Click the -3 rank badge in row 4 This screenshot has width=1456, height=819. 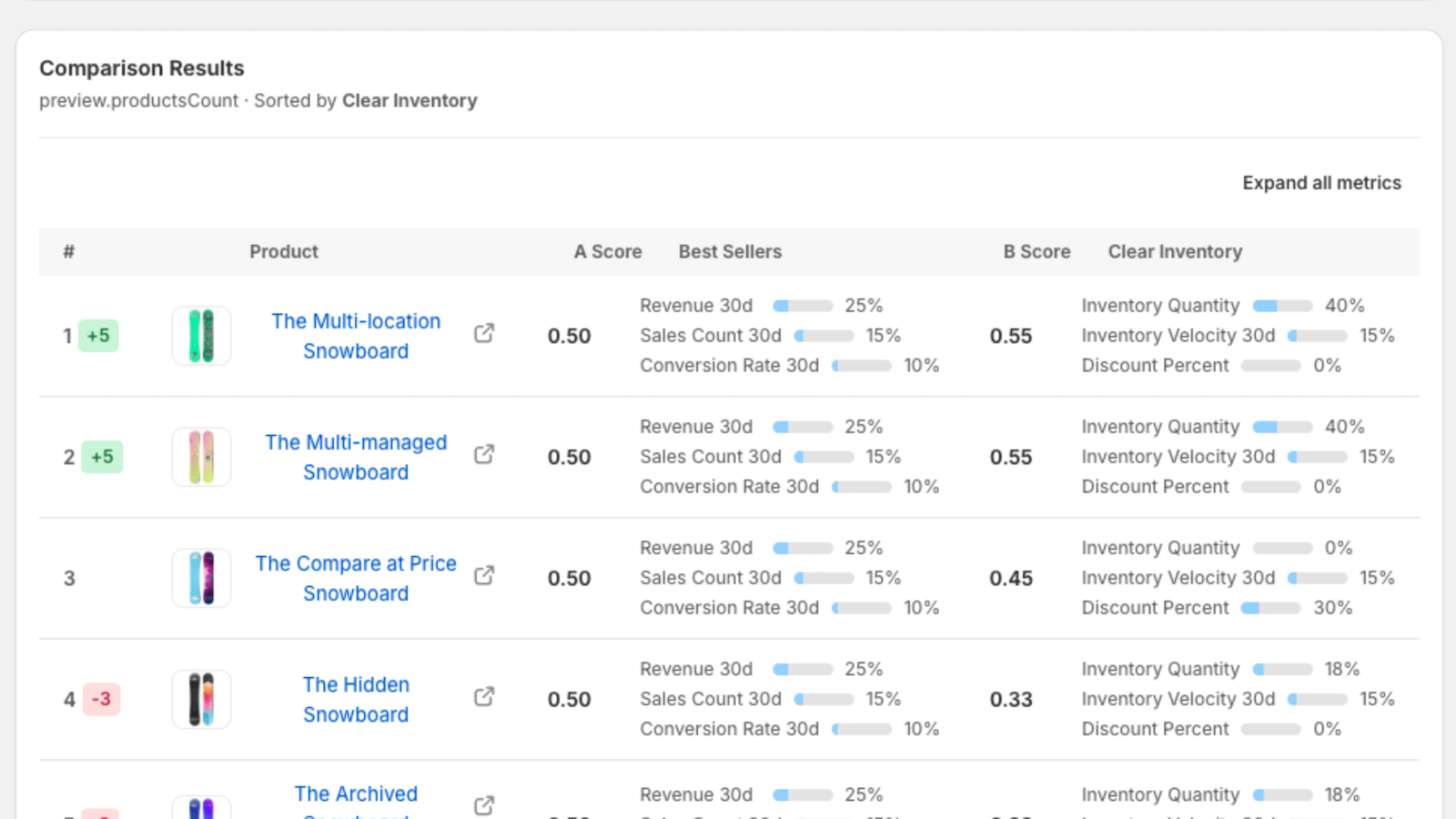point(101,699)
